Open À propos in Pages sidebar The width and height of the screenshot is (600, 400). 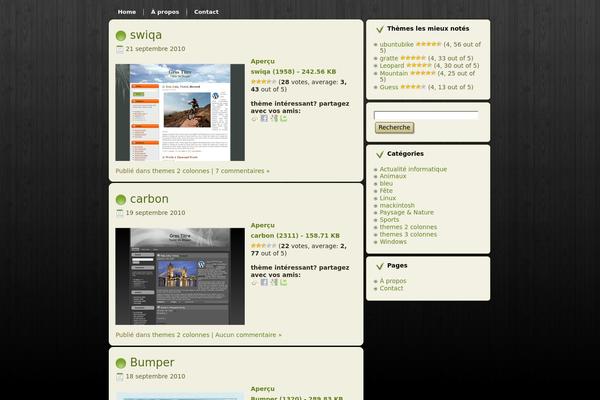(x=393, y=281)
